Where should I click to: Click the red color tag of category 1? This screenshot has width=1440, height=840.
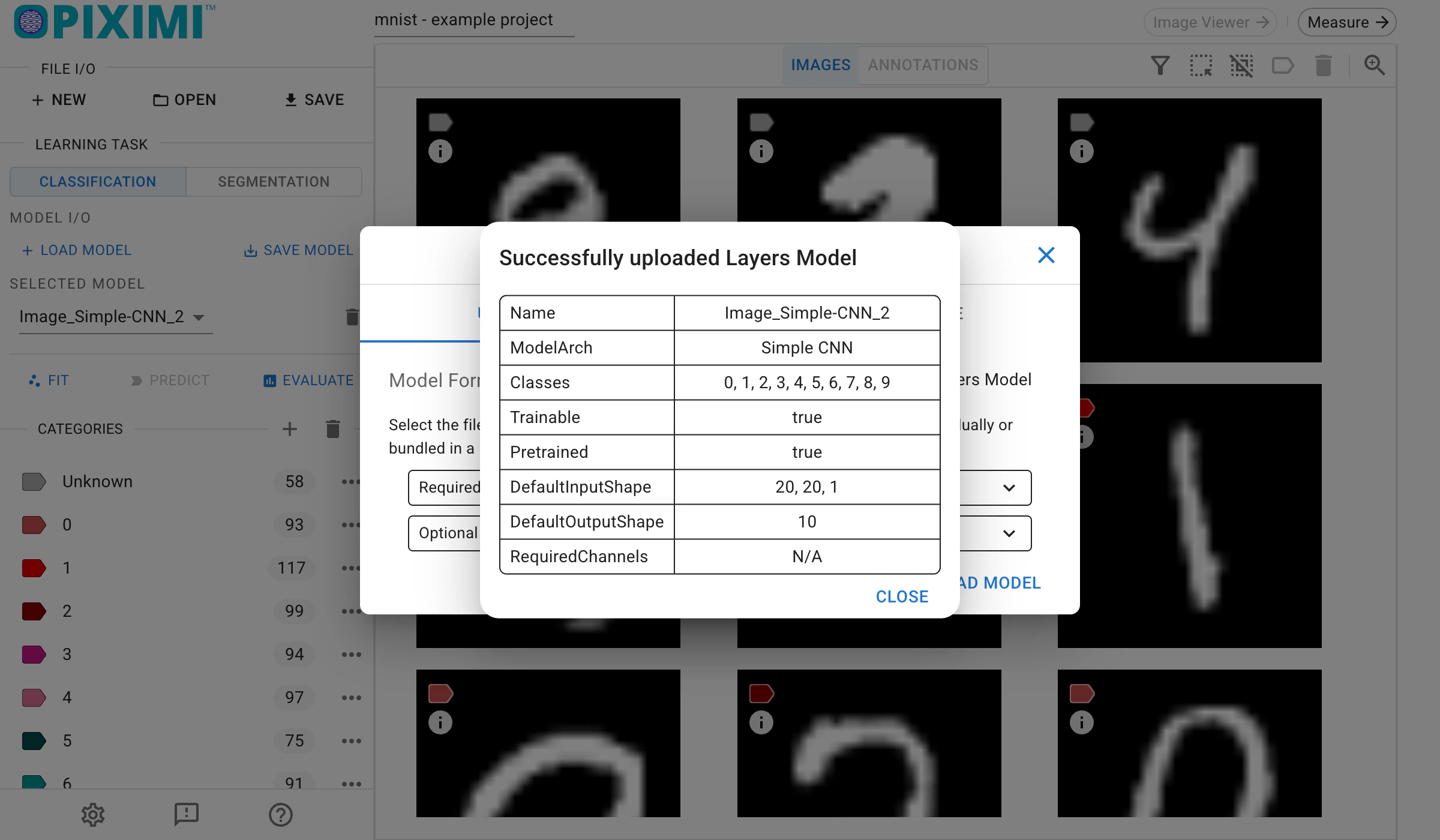(34, 568)
